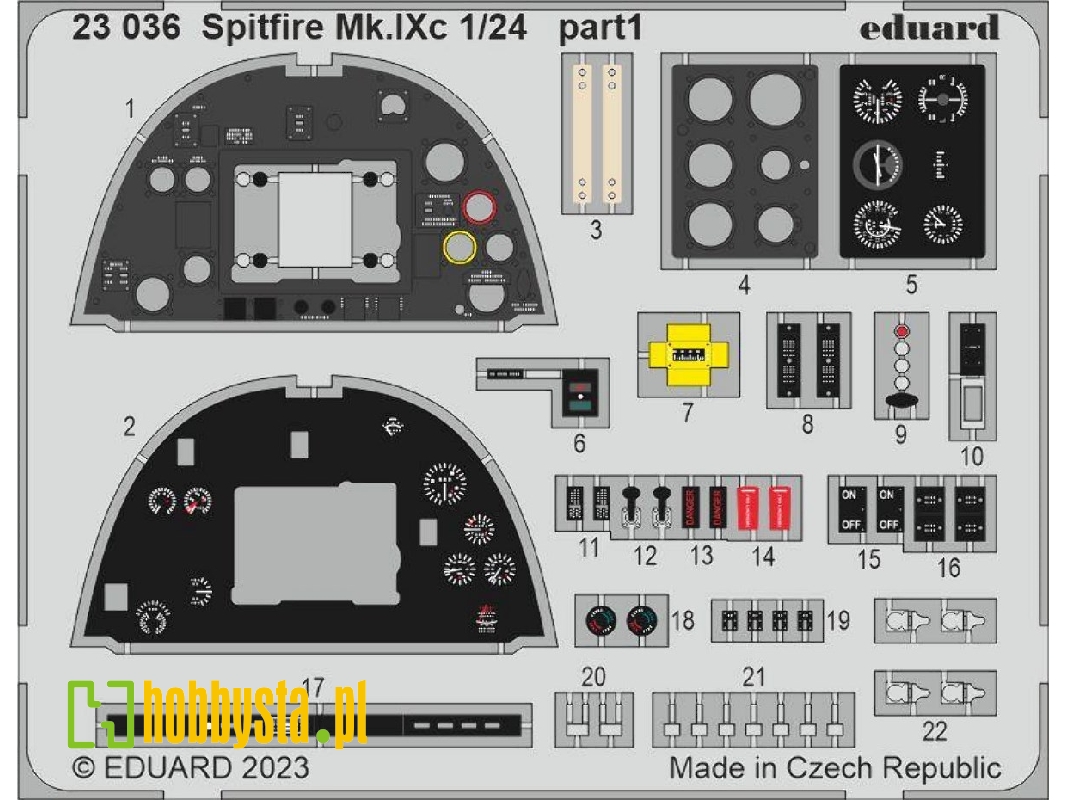1067x800 pixels.
Task: Select the black six-dial blind flying panel part 5
Action: (912, 161)
